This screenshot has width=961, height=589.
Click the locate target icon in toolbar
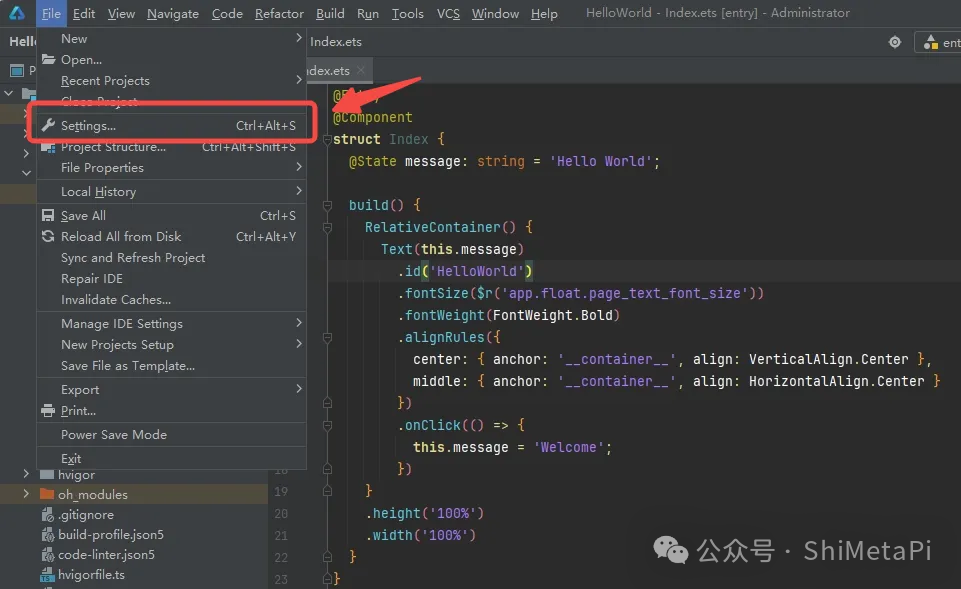tap(895, 42)
